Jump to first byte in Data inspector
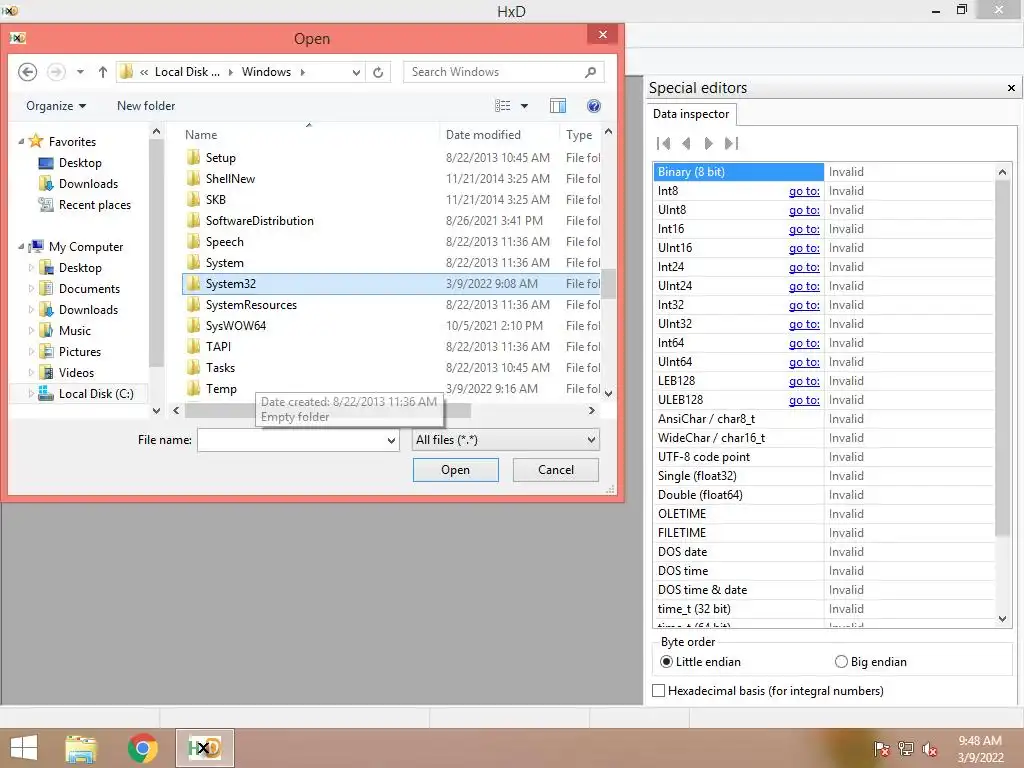 click(x=664, y=143)
